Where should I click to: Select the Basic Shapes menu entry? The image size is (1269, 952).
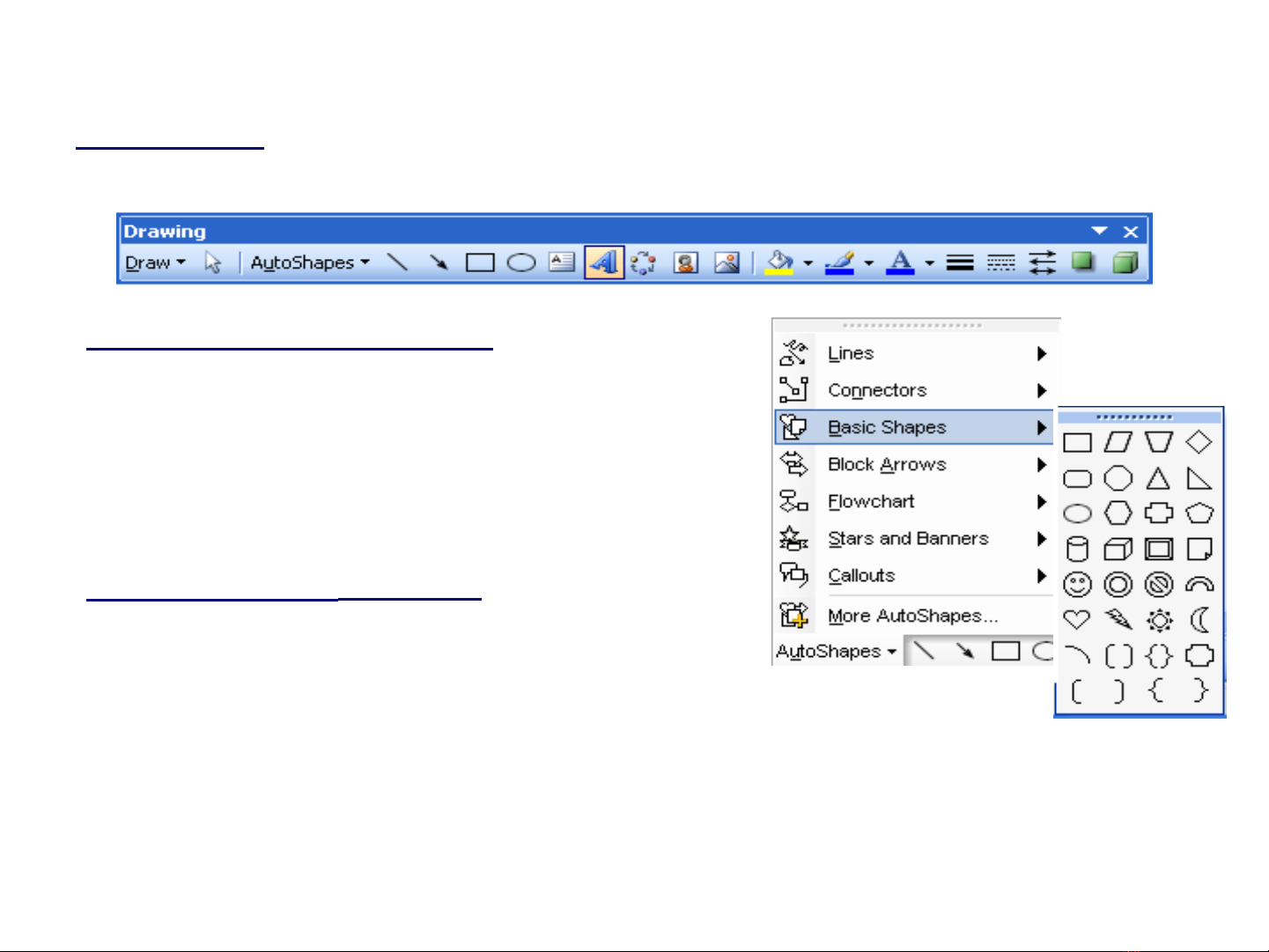pos(913,427)
